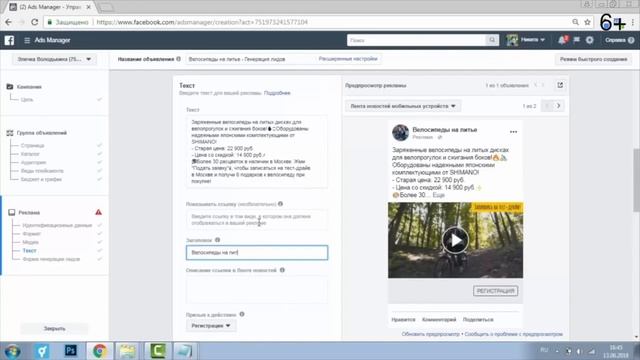Click the news feed link description field
The width and height of the screenshot is (640, 360).
tap(257, 289)
